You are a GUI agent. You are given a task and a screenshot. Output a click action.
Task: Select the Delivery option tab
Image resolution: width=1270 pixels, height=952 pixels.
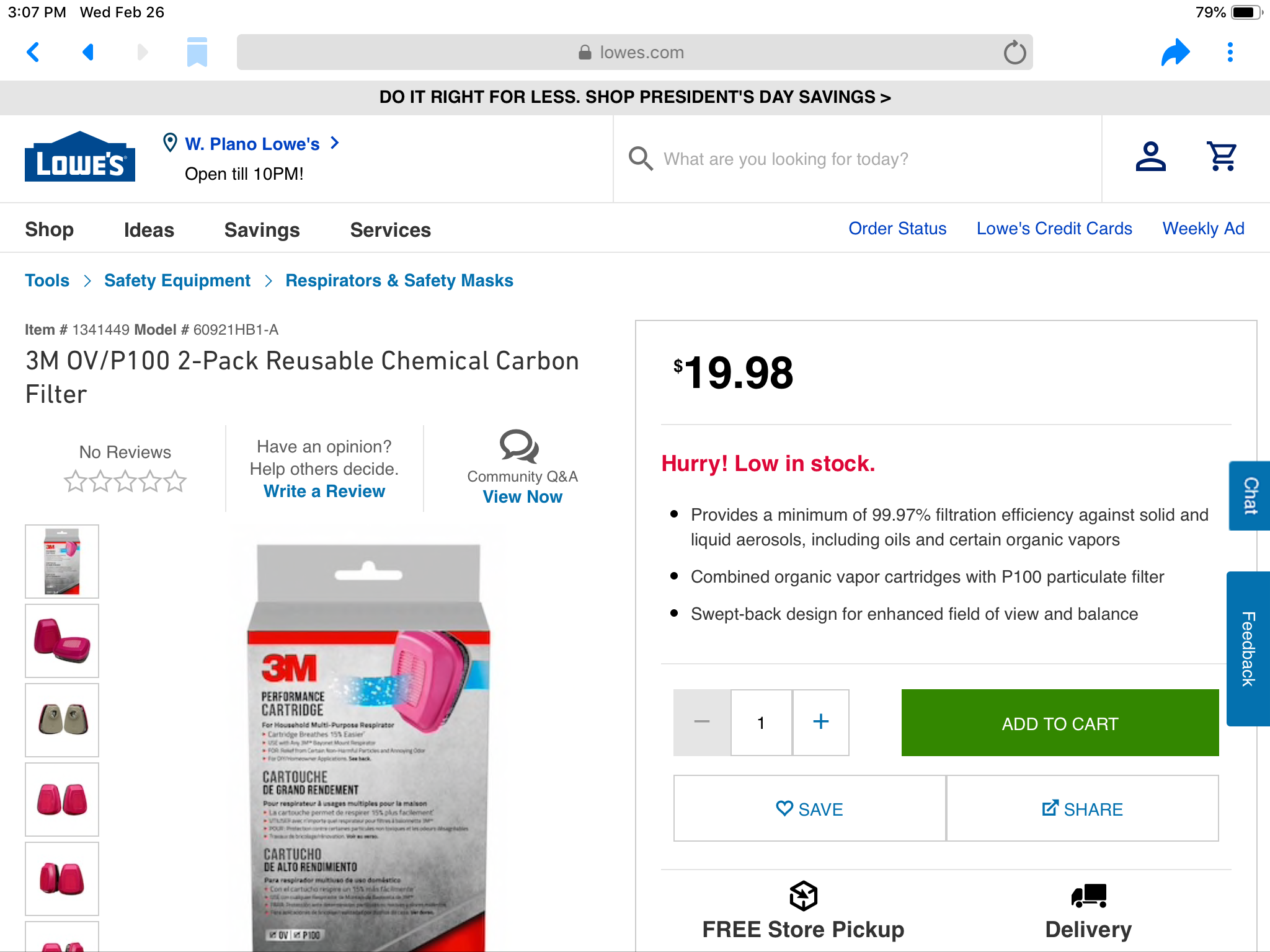click(x=1088, y=912)
